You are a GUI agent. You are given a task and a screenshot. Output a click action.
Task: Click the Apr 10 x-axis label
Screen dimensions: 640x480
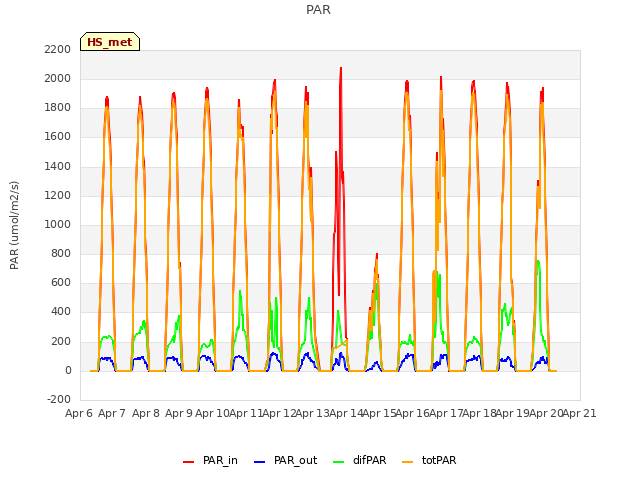(212, 413)
